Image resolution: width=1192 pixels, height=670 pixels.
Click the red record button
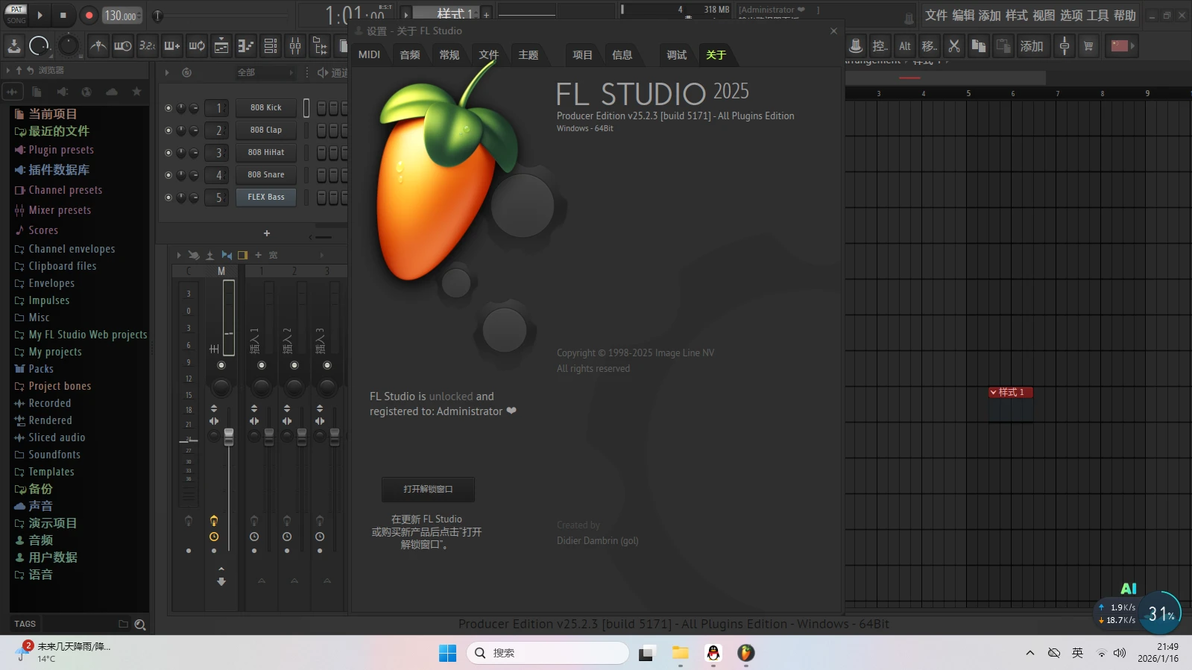point(89,15)
